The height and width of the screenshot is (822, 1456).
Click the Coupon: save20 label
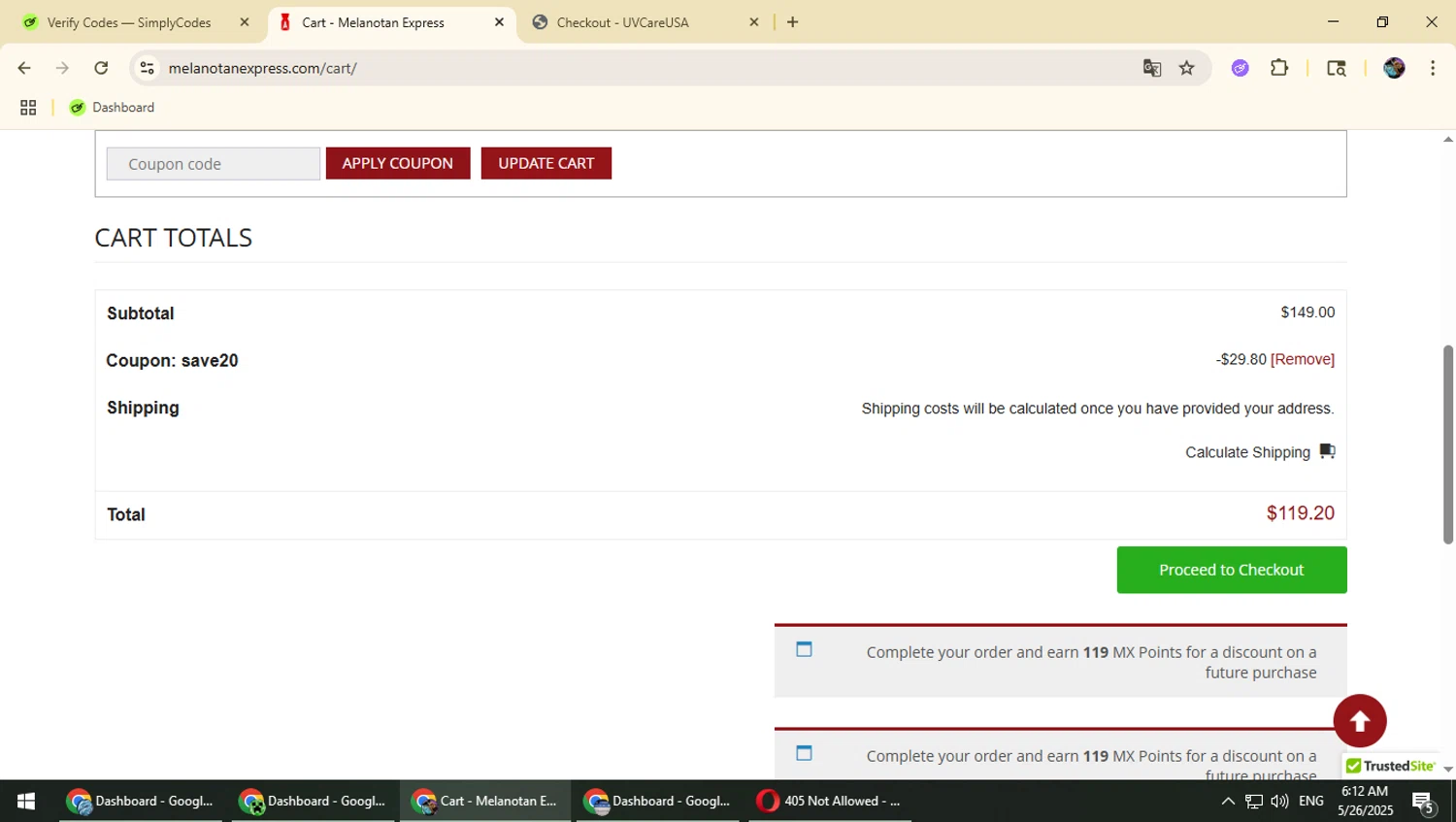click(x=172, y=361)
